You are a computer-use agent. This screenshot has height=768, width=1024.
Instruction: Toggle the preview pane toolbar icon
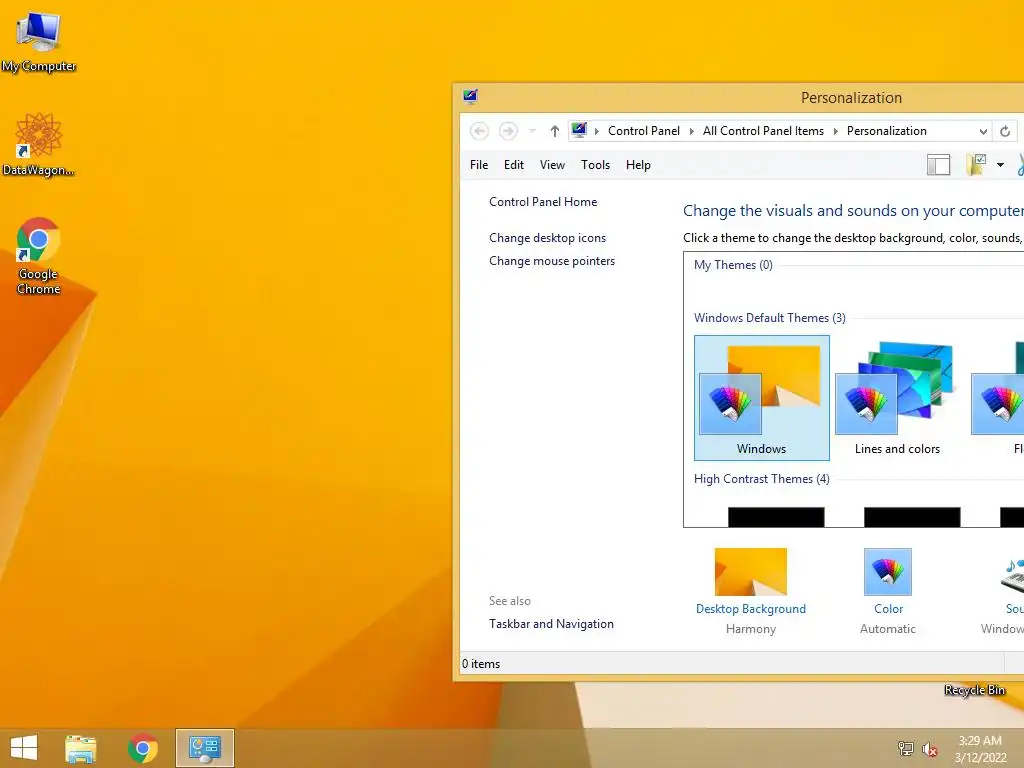[x=938, y=165]
